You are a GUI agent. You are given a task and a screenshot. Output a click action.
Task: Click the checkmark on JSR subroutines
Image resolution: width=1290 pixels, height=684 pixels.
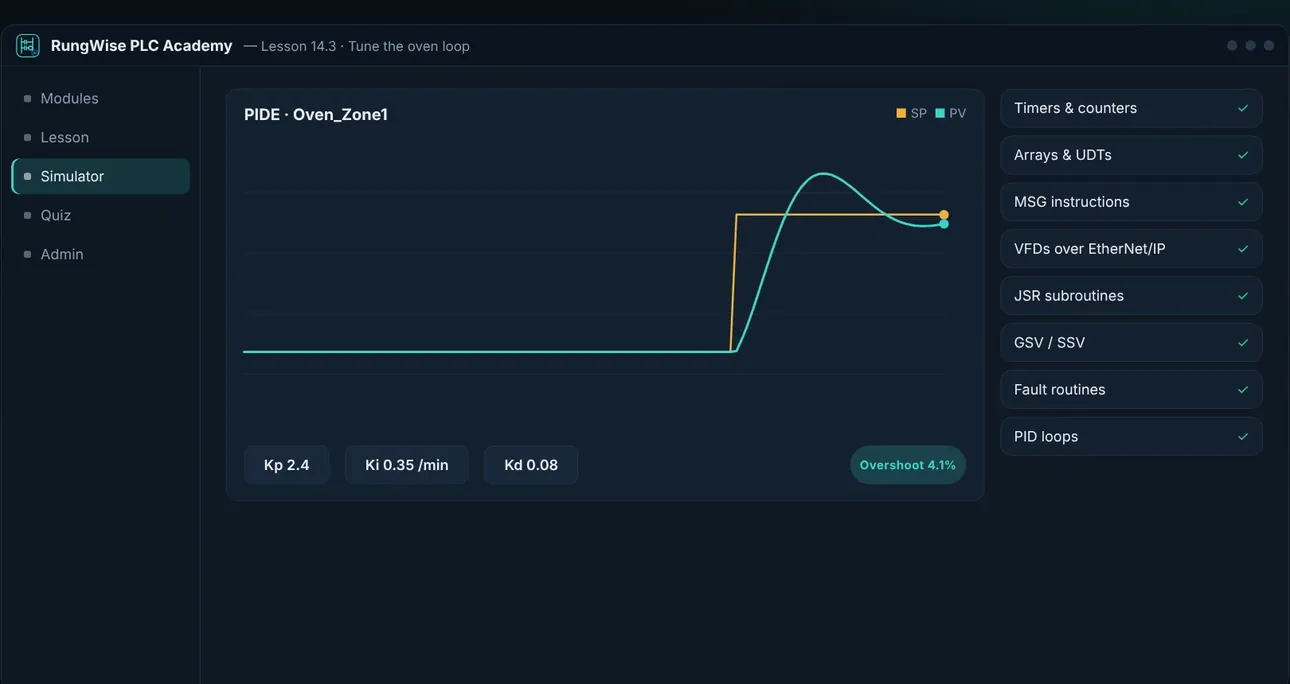[x=1243, y=296]
